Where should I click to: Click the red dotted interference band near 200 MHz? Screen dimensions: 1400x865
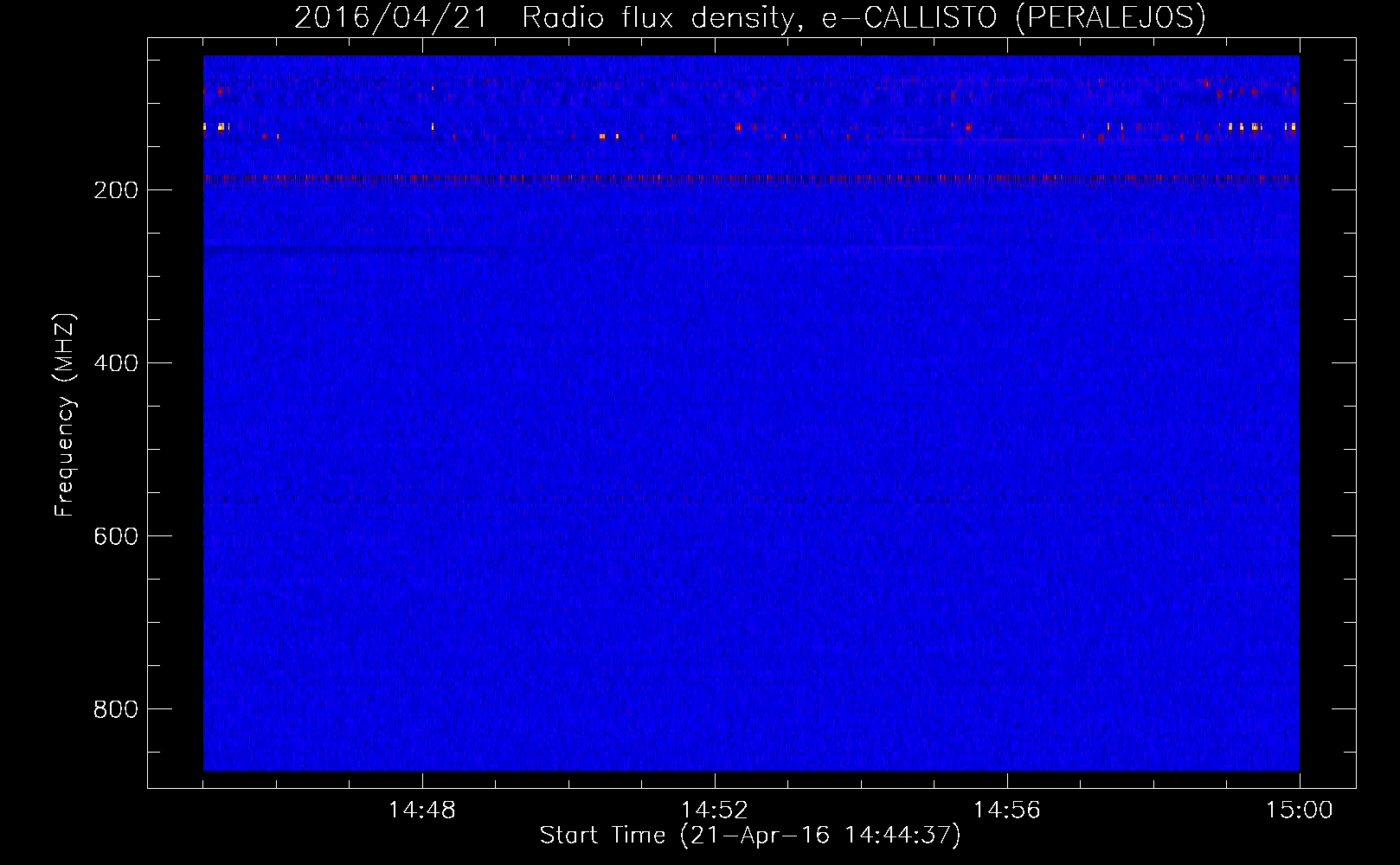point(751,178)
